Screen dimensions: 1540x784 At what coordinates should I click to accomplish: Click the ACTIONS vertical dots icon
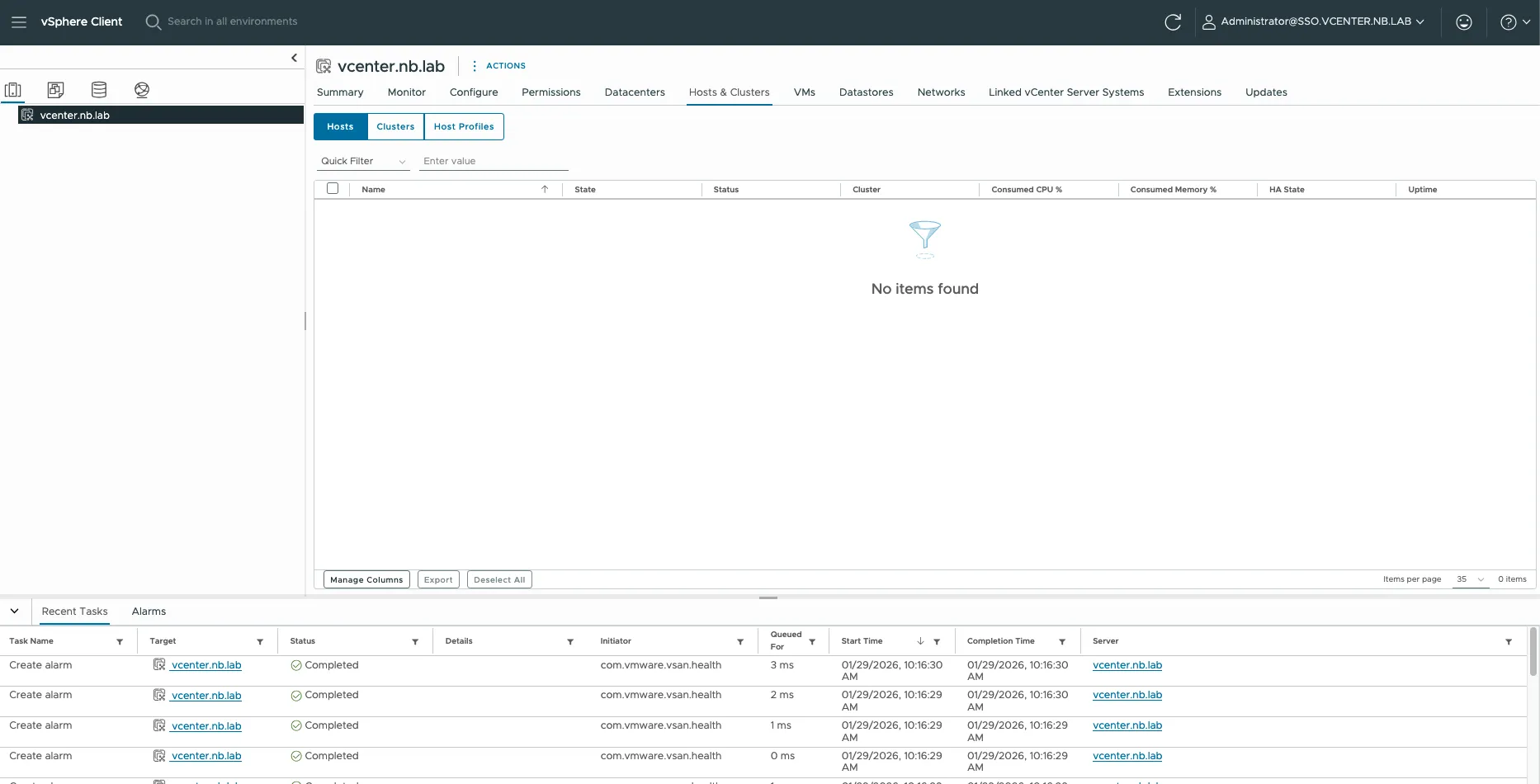tap(475, 66)
